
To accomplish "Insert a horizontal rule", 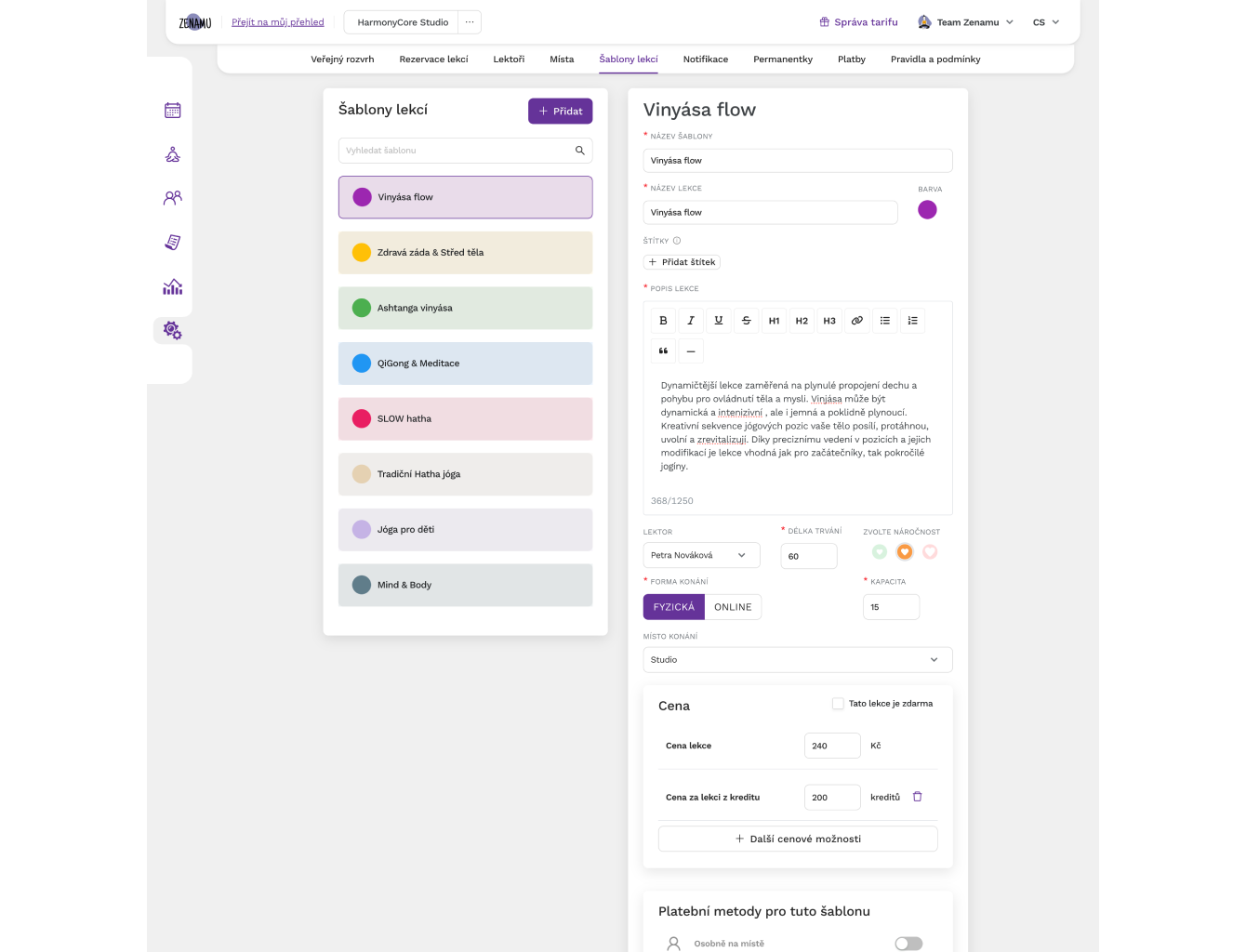I will (691, 351).
